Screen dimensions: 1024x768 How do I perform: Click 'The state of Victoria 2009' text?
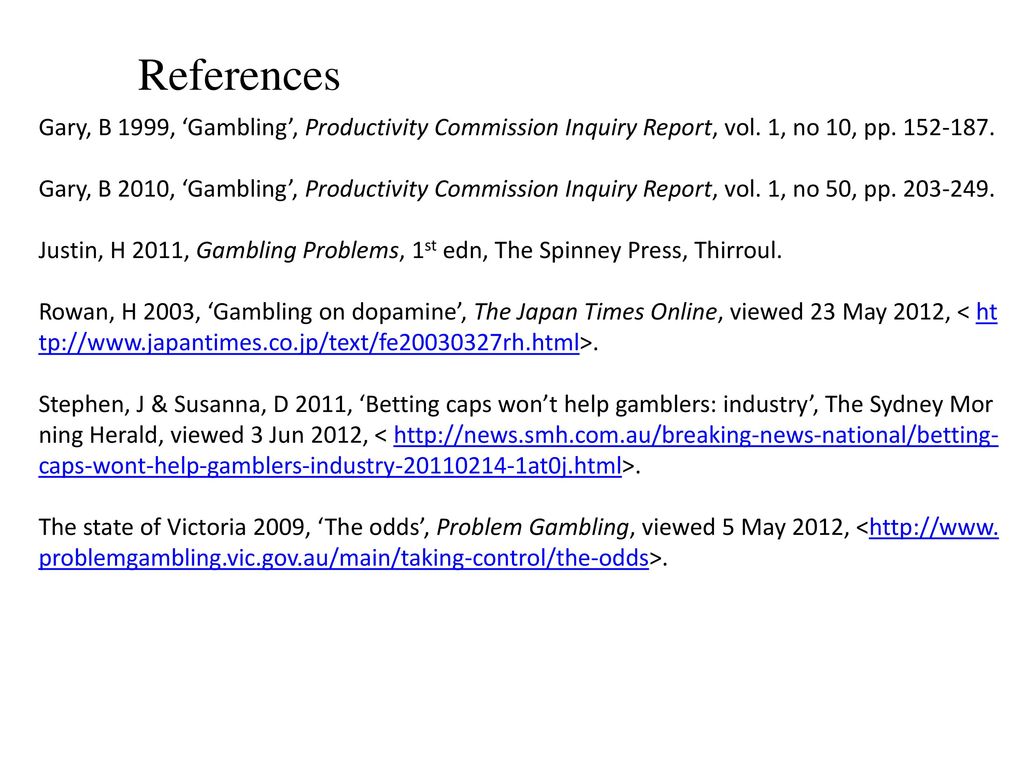click(x=172, y=527)
